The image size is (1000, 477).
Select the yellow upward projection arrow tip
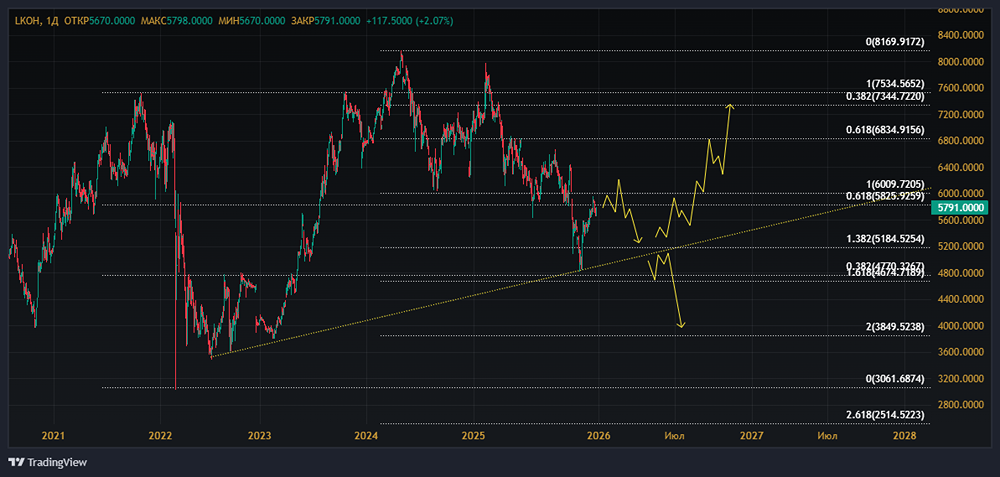point(732,104)
